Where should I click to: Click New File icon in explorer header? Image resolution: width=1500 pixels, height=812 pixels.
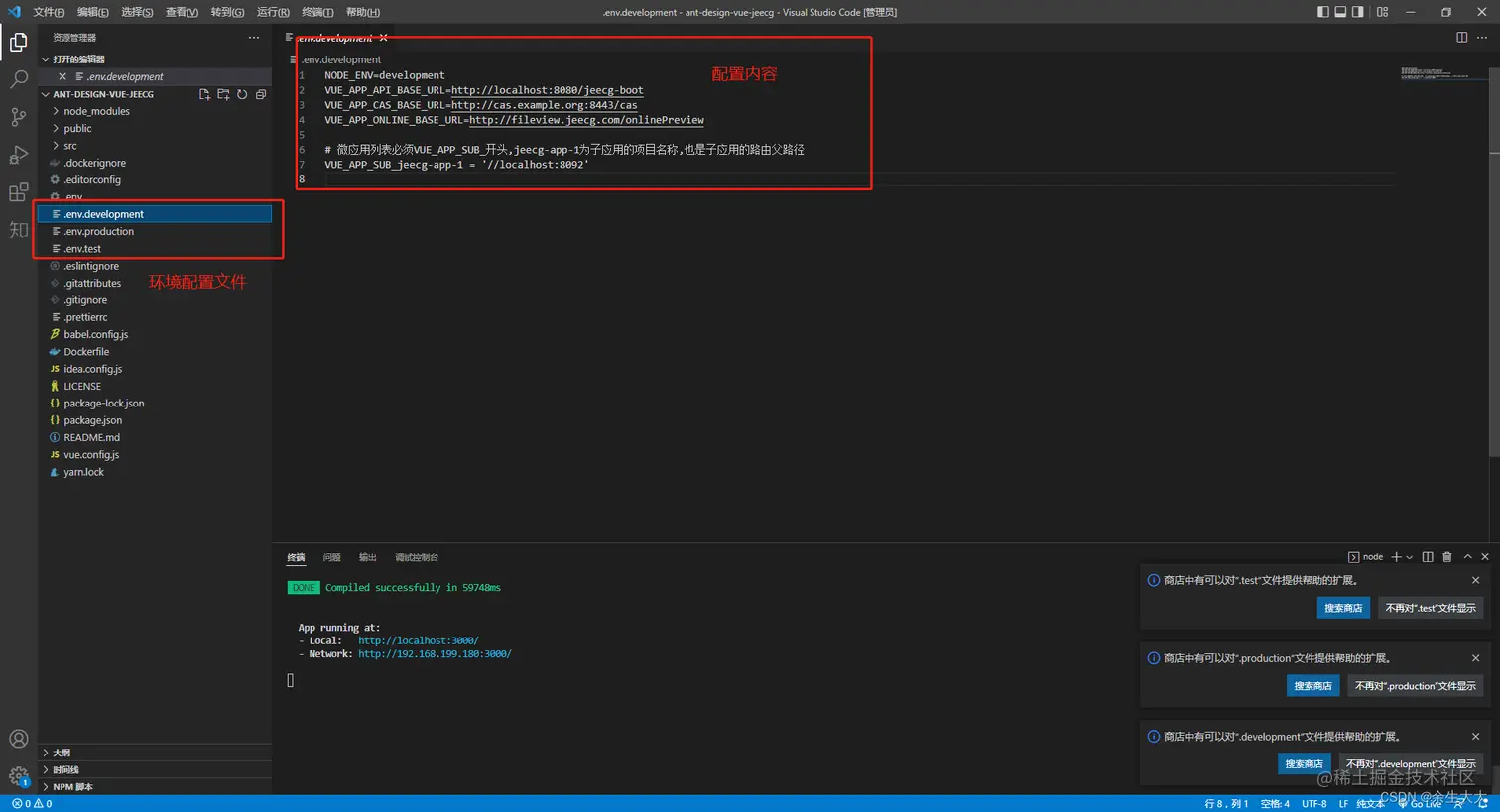click(x=204, y=94)
